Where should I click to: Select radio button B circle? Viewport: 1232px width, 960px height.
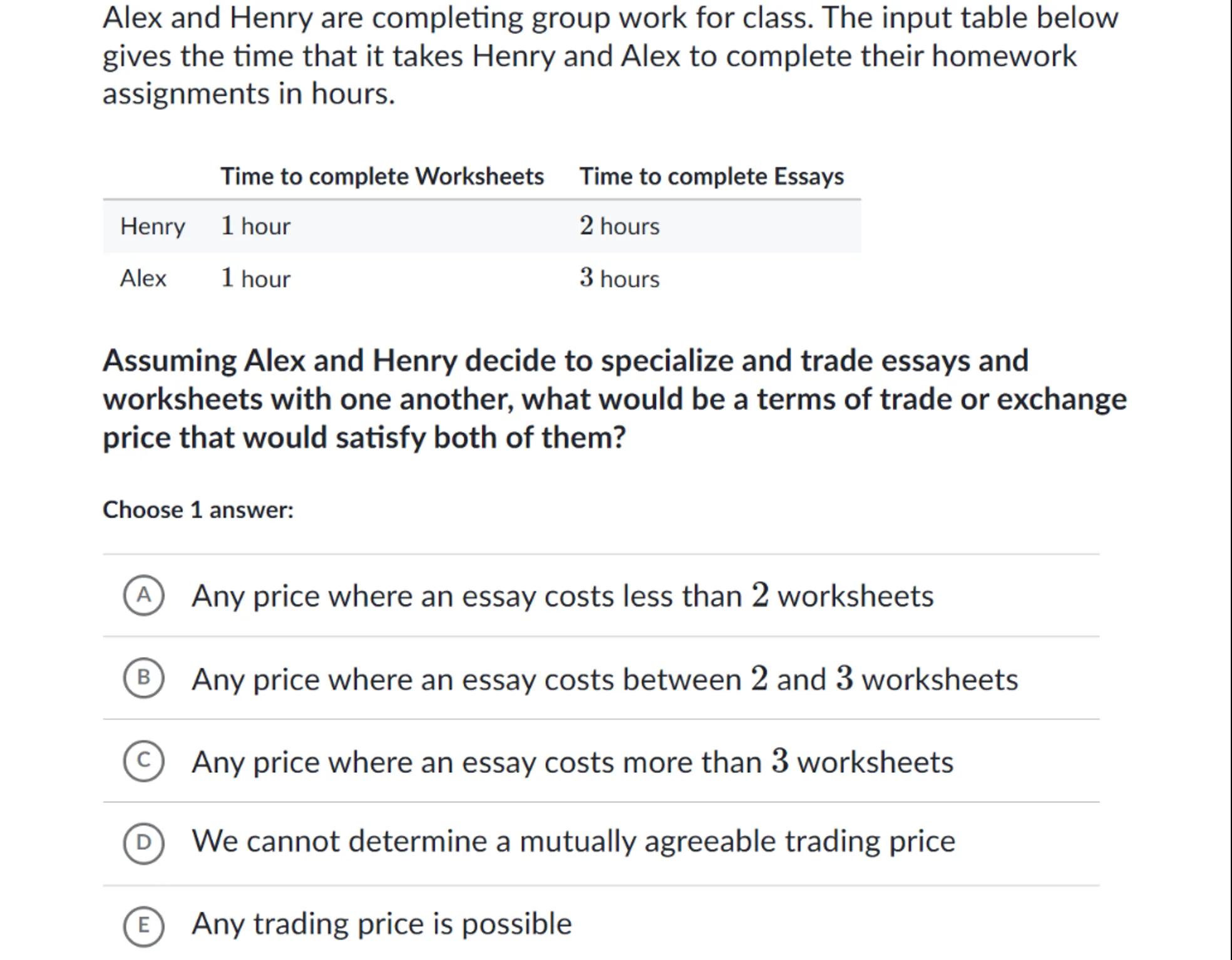143,678
